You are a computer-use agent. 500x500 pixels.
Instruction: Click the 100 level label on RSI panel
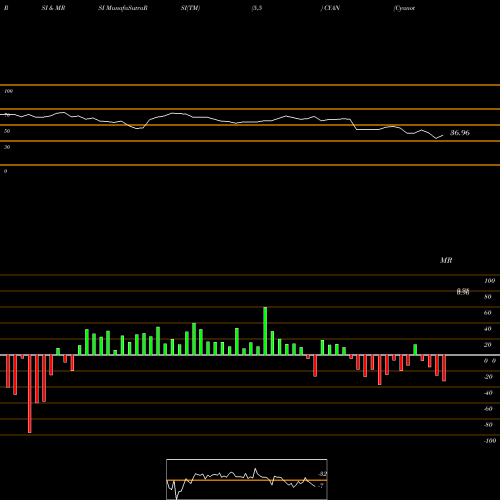click(8, 91)
